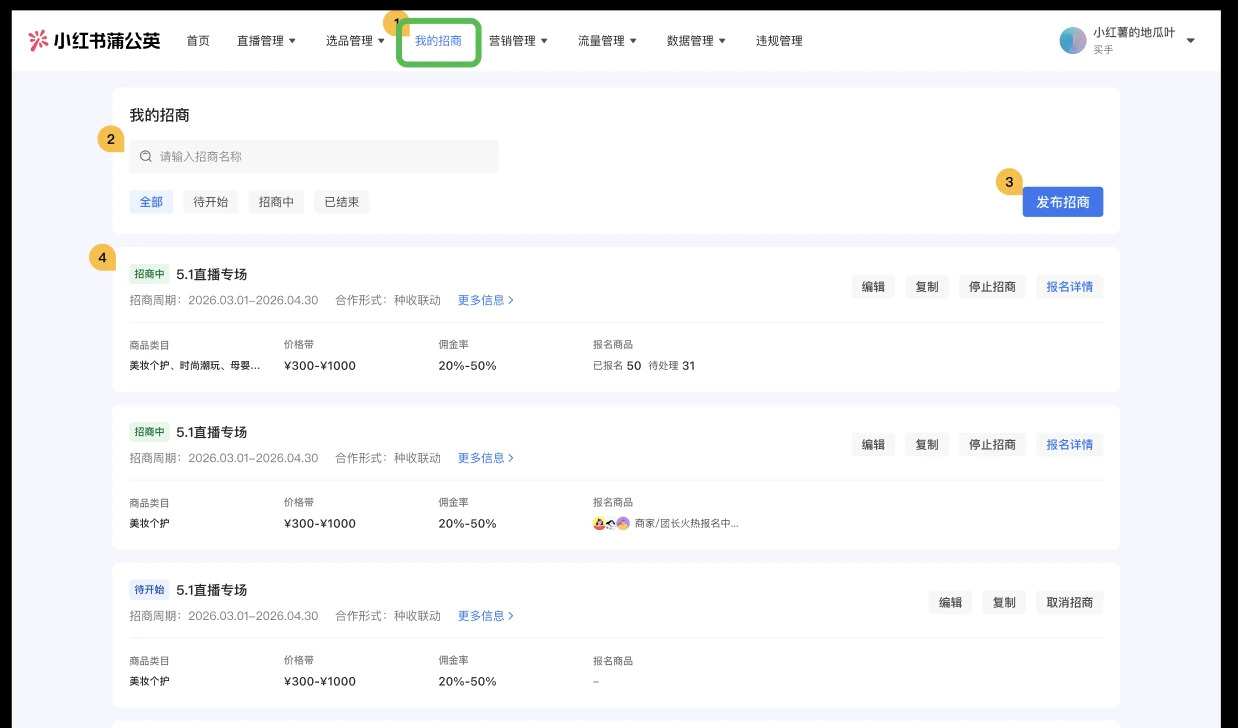Expand the 选品管理 dropdown menu
1238x728 pixels.
[x=355, y=41]
